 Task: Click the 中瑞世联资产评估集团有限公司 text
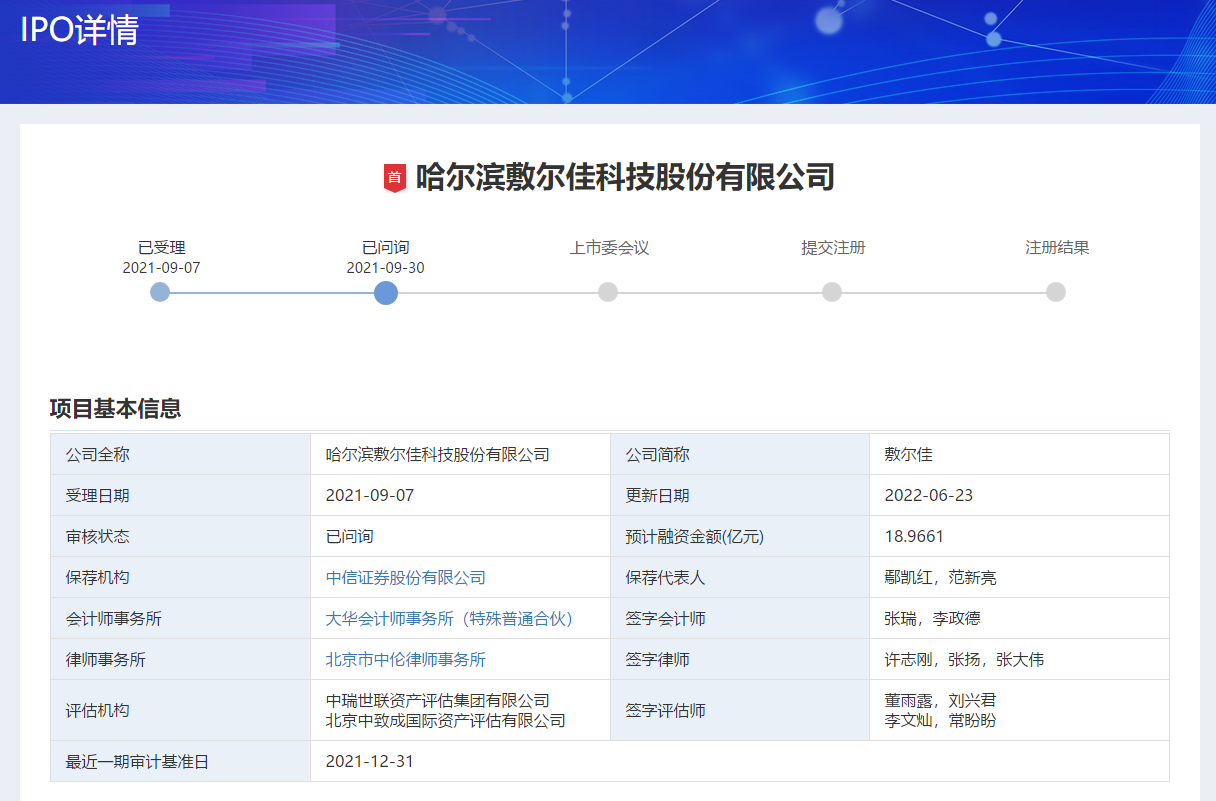[438, 701]
